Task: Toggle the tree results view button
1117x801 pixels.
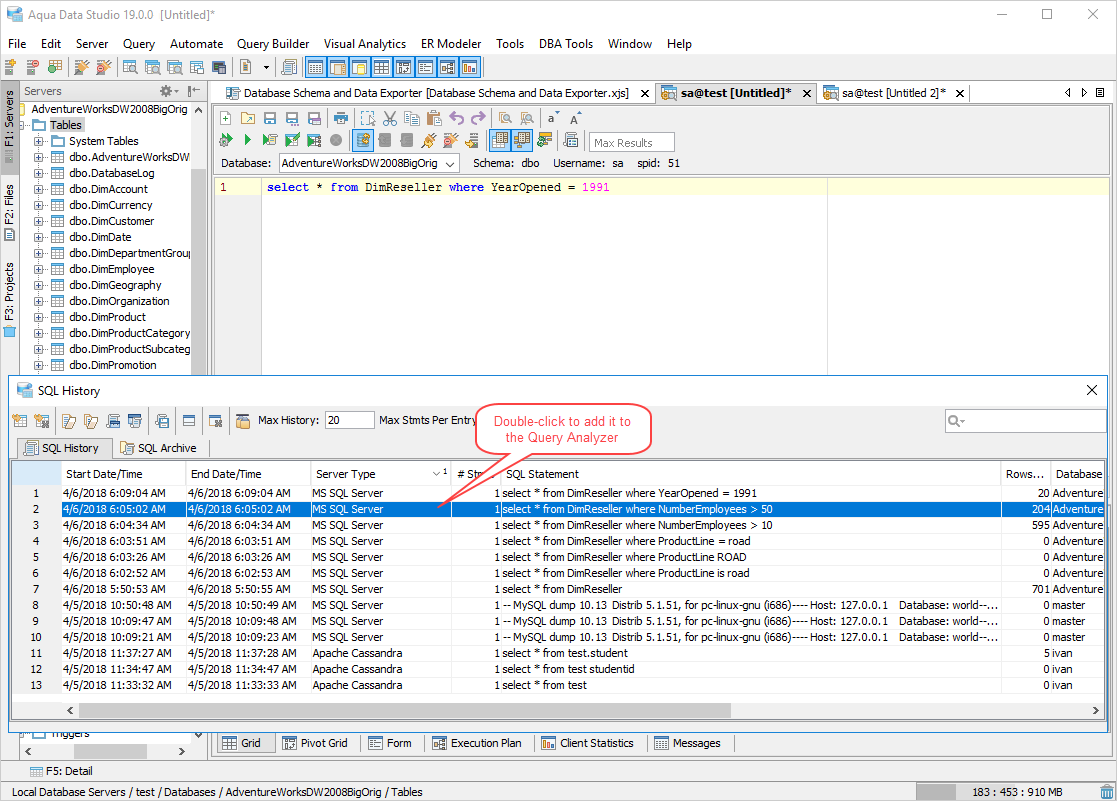Action: [522, 140]
